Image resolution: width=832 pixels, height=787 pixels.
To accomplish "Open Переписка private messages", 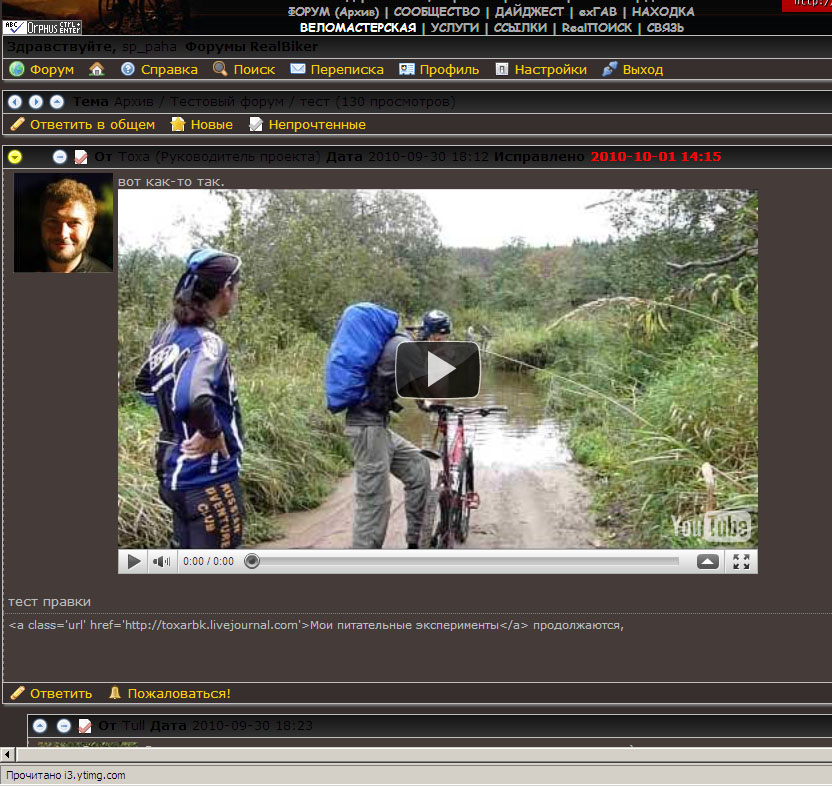I will (x=346, y=70).
